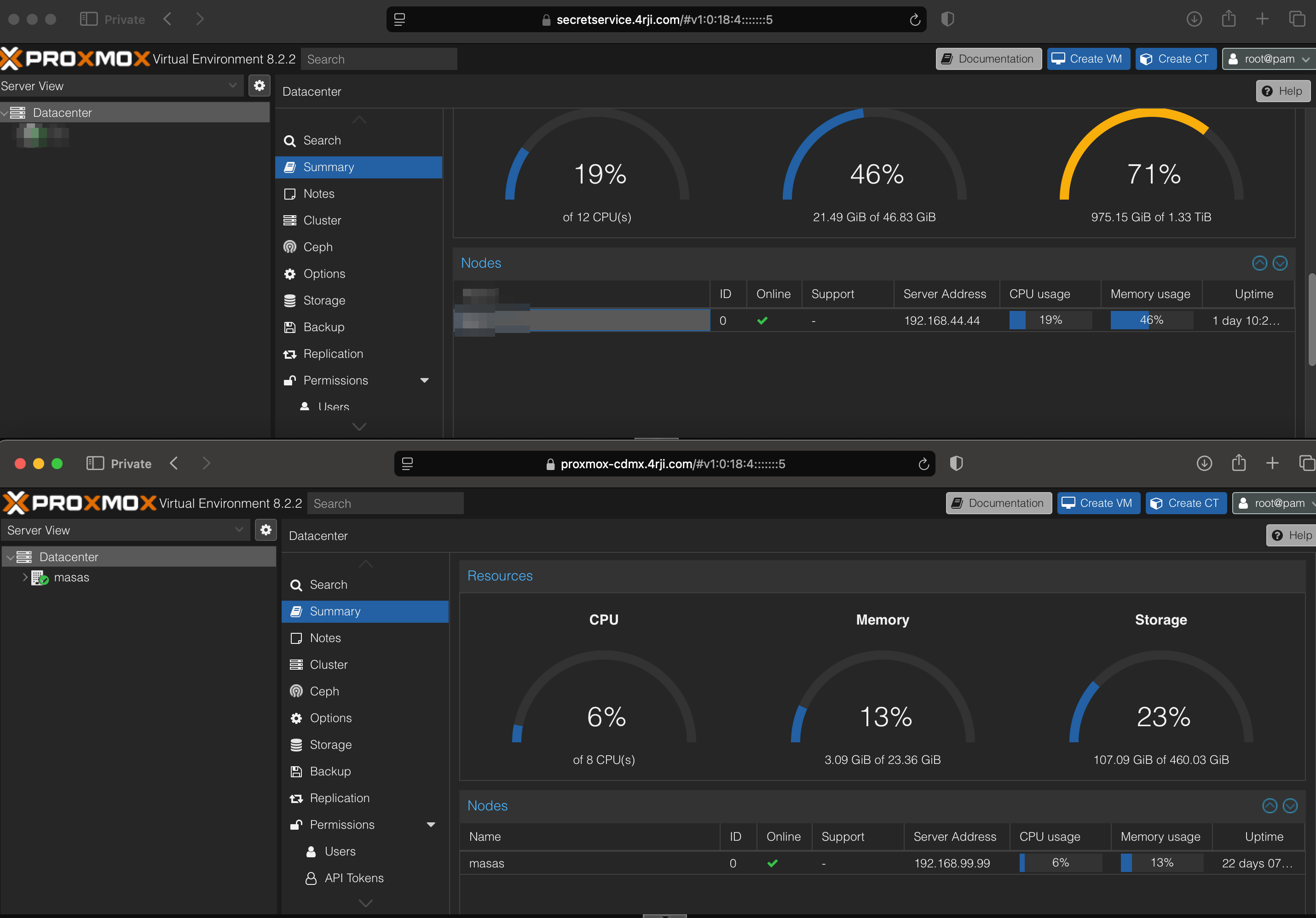Expand the masas tree node
Screen dimensions: 1316x918
(x=25, y=577)
